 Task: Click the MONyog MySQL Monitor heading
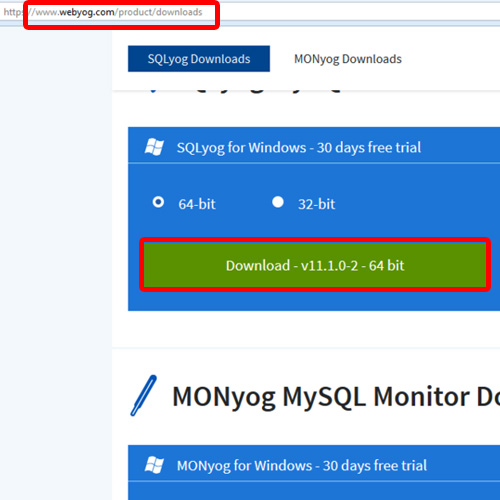pyautogui.click(x=336, y=397)
